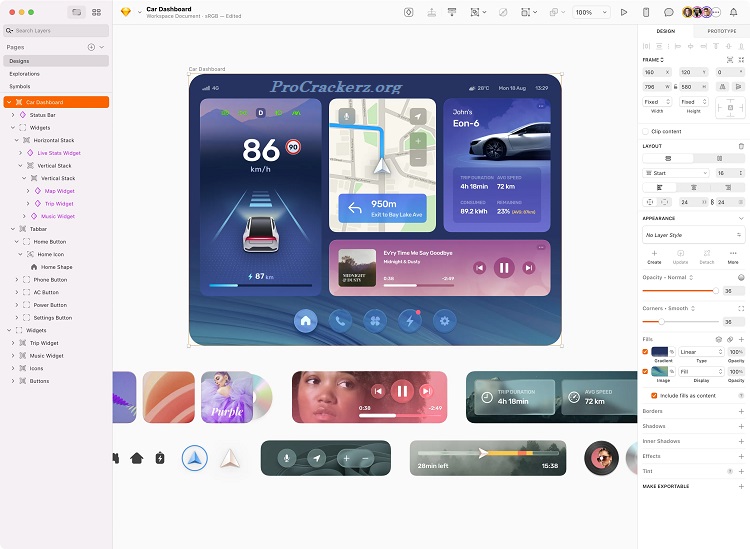Select the Explorations page
Viewport: 750px width, 549px height.
coord(25,74)
